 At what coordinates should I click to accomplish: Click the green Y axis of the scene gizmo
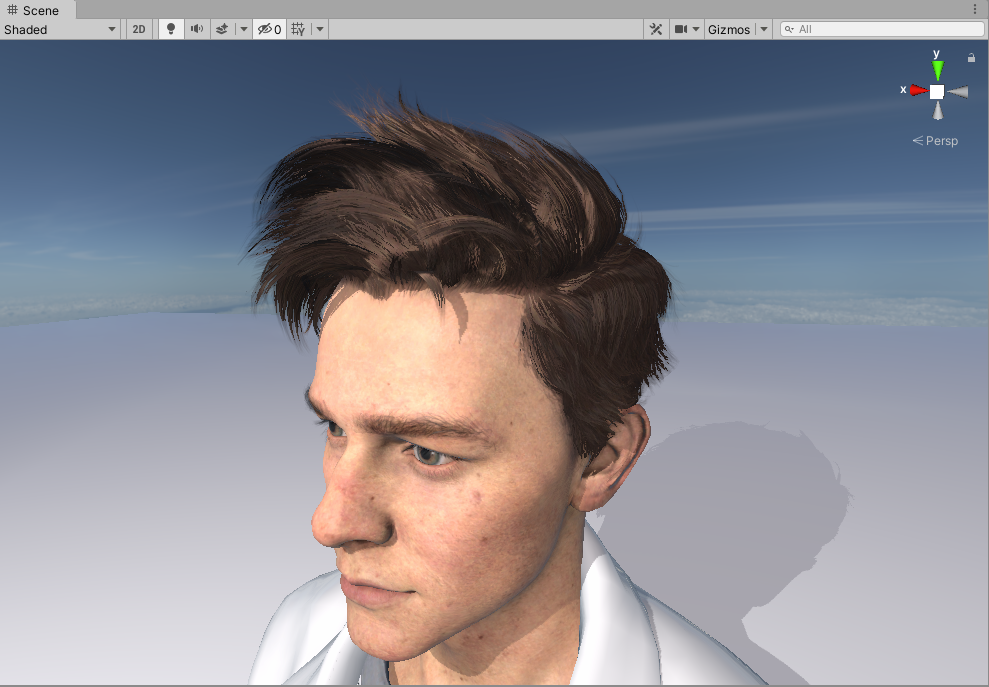point(937,70)
